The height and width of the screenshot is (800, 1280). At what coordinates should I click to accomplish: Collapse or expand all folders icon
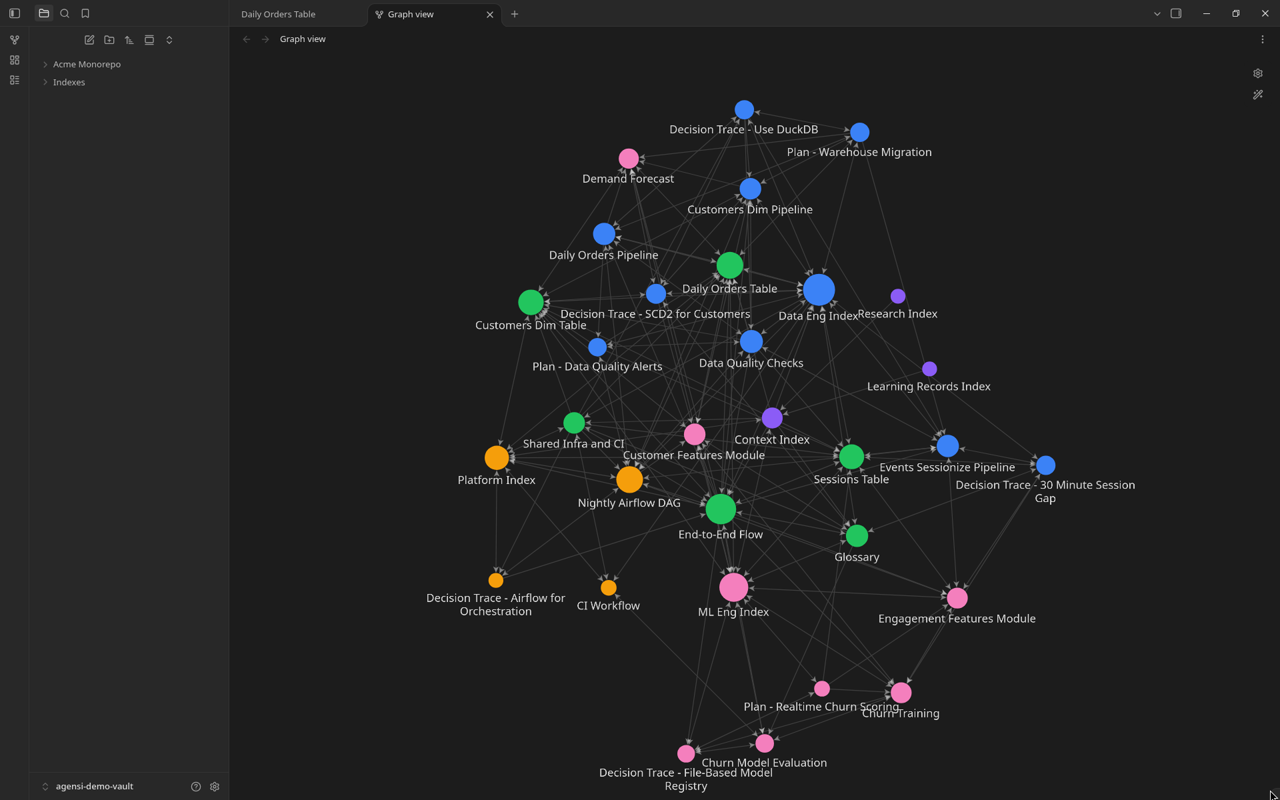[x=169, y=40]
